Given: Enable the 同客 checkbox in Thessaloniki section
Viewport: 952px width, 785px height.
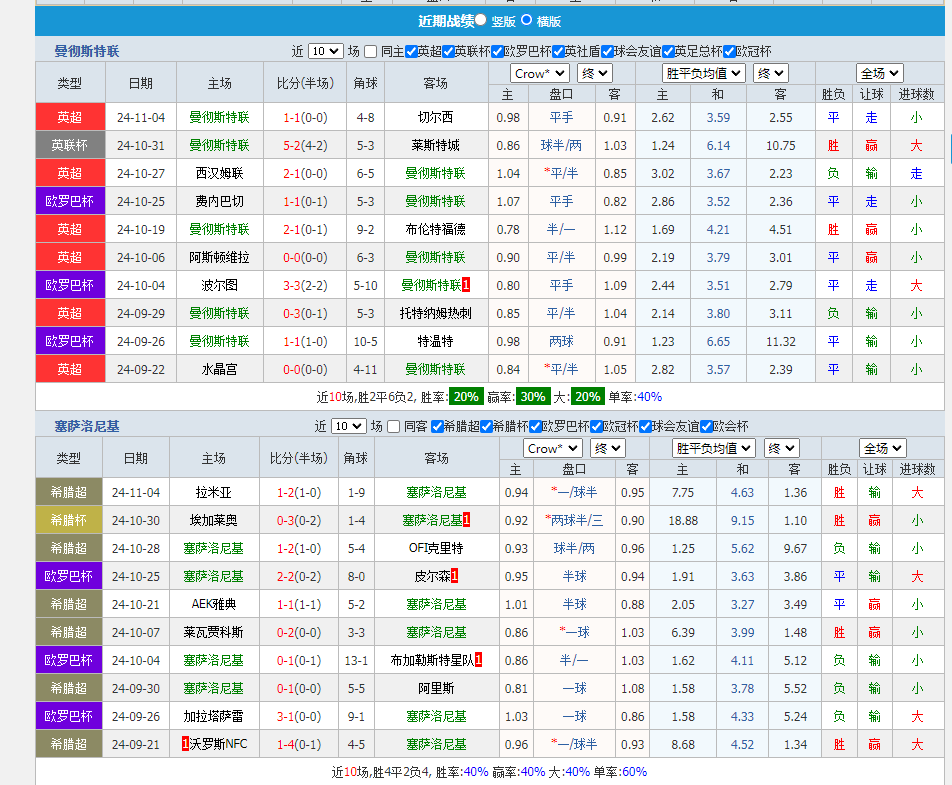Looking at the screenshot, I should tap(391, 427).
